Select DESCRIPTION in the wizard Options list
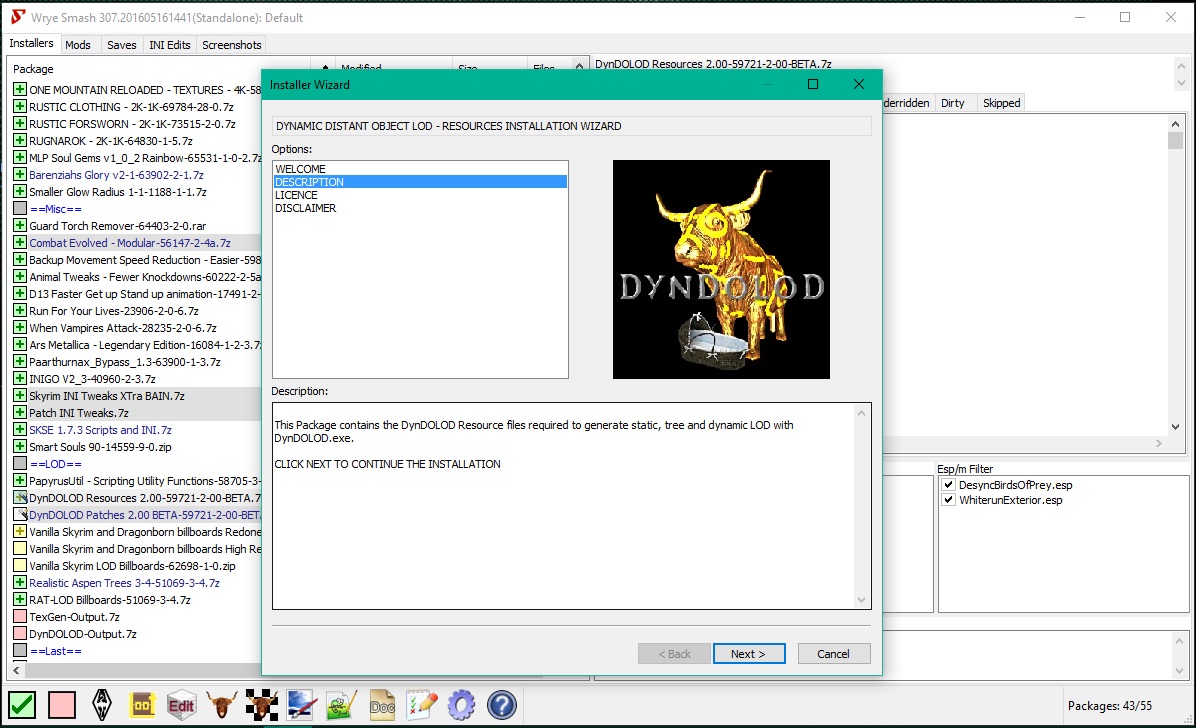Image resolution: width=1196 pixels, height=728 pixels. [420, 182]
